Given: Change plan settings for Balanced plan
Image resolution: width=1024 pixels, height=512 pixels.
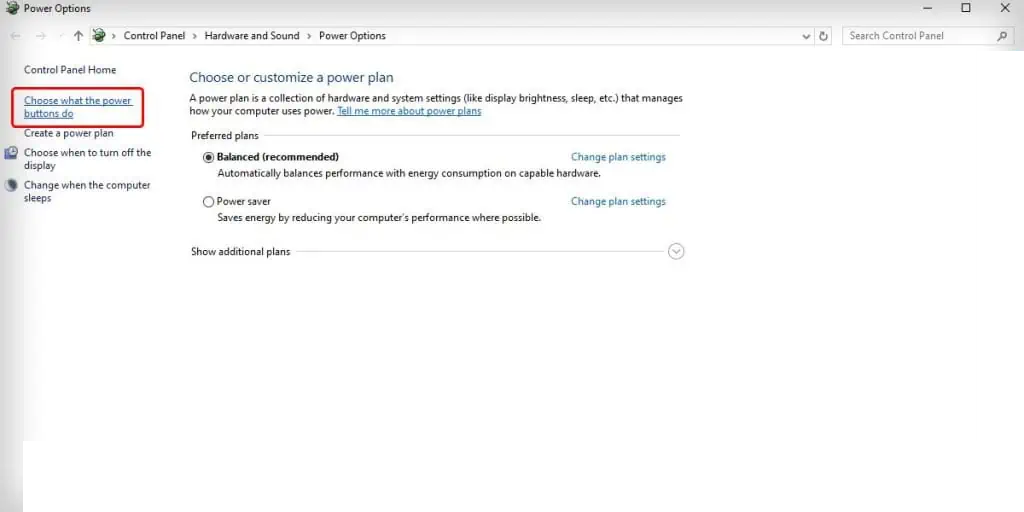Looking at the screenshot, I should point(618,157).
